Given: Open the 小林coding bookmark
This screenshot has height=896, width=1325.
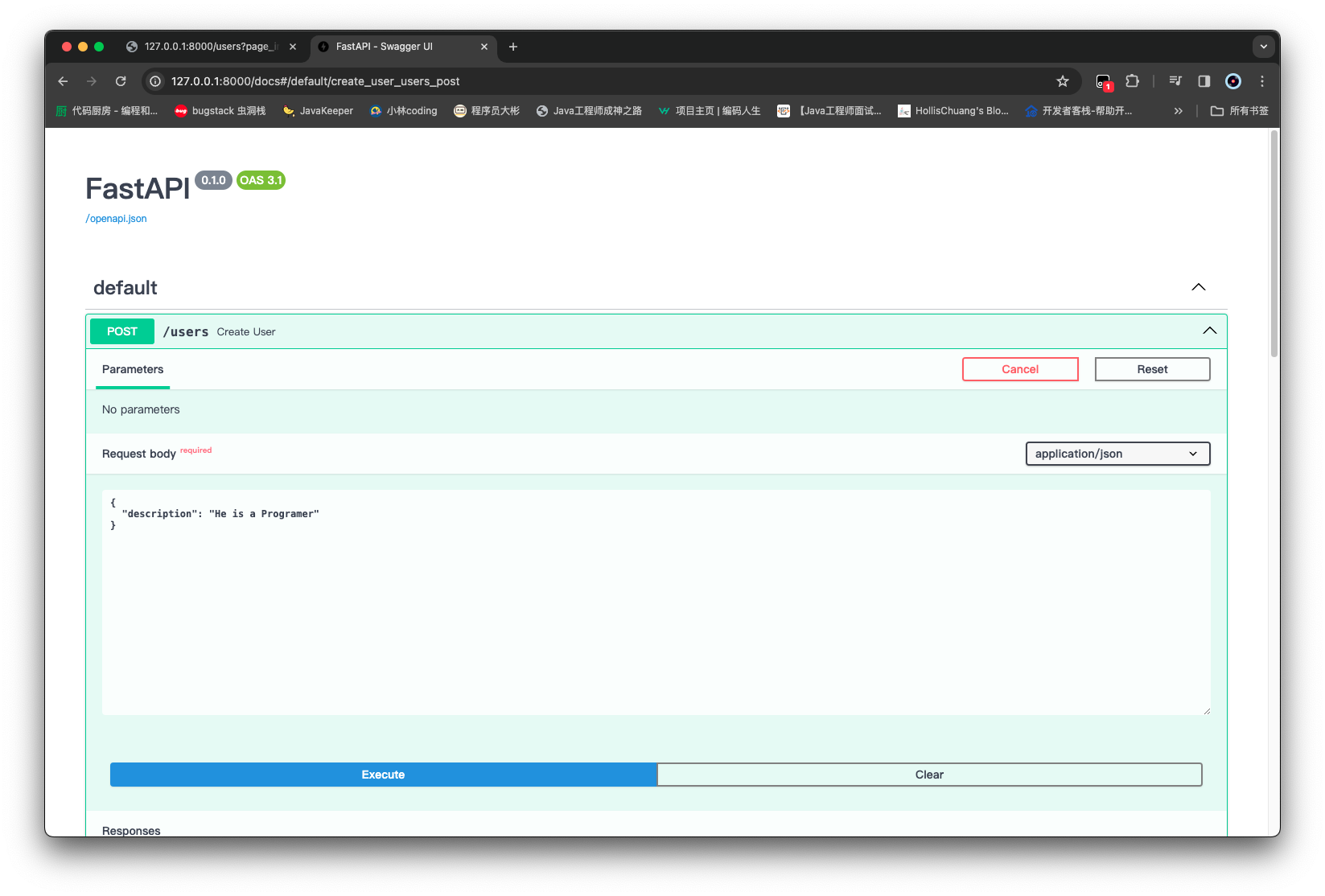Looking at the screenshot, I should tap(404, 111).
